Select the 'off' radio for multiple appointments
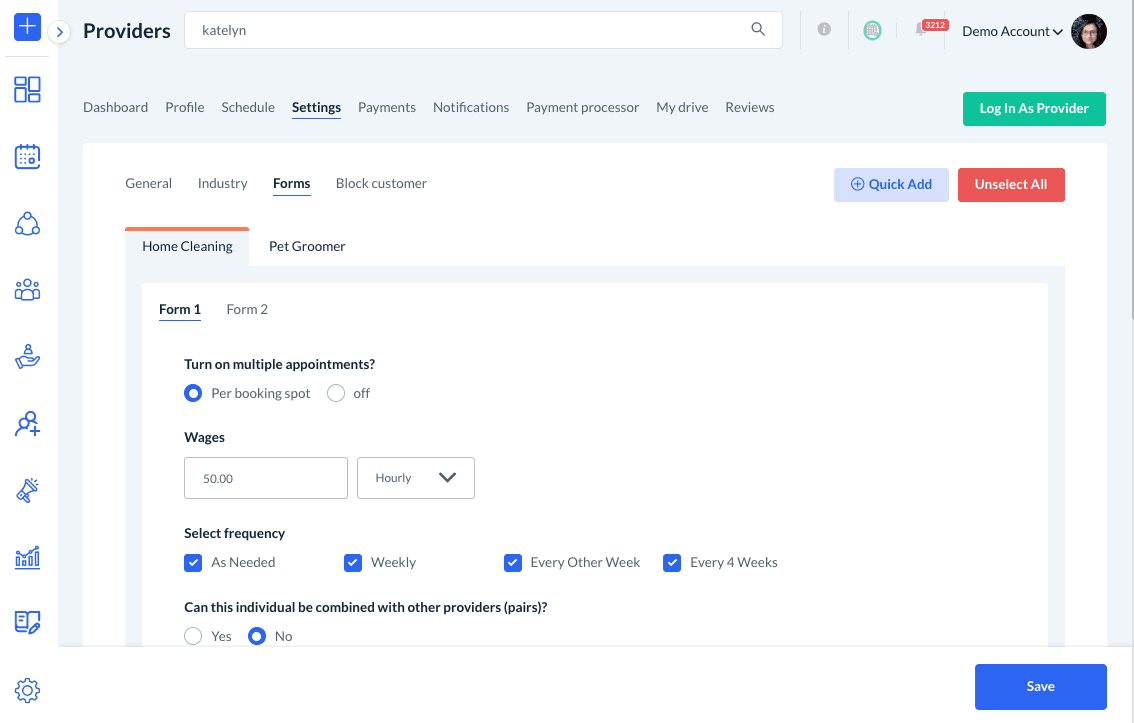The width and height of the screenshot is (1134, 723). [336, 394]
